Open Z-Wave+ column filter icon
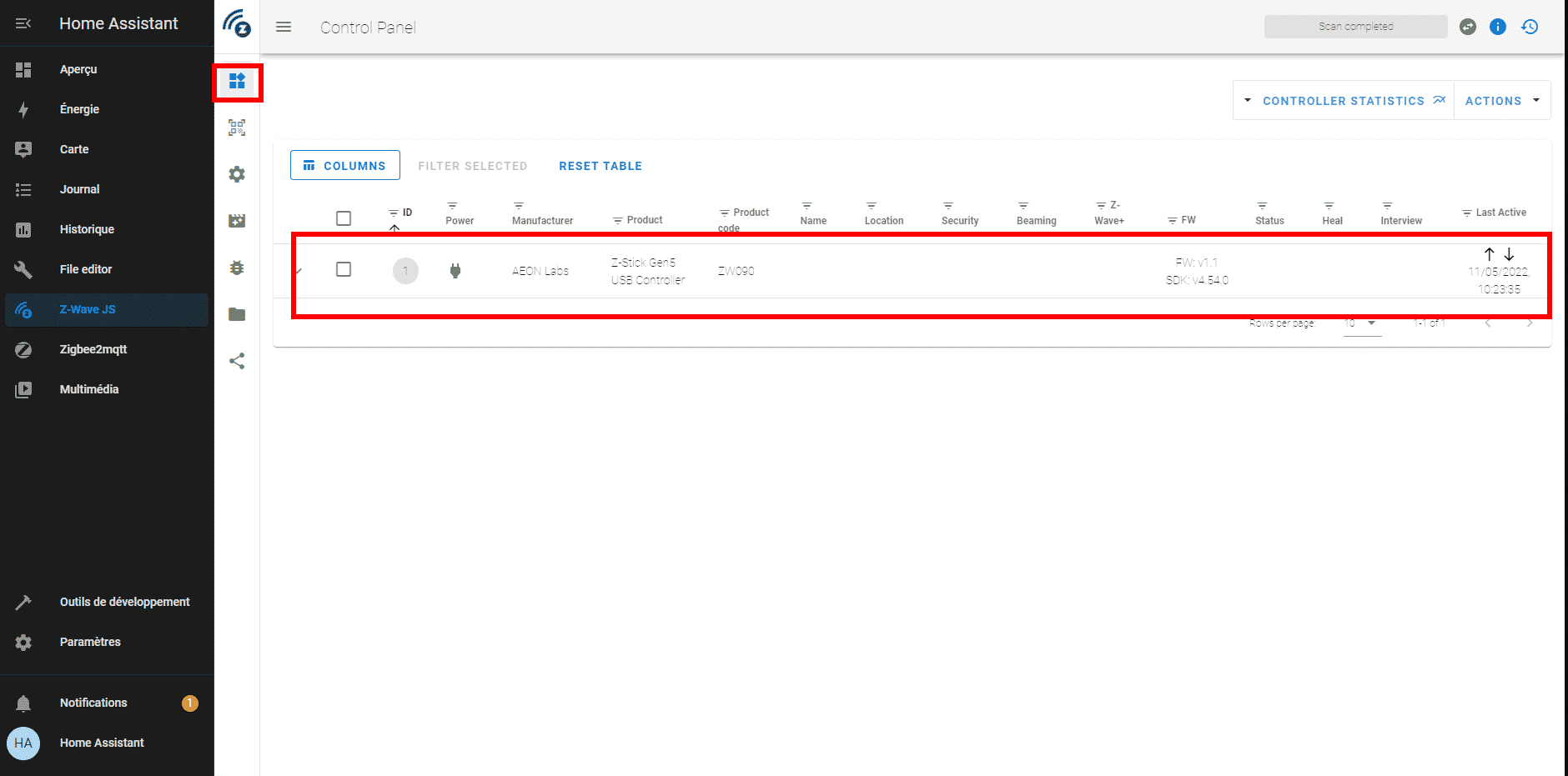The width and height of the screenshot is (1568, 776). point(1101,205)
